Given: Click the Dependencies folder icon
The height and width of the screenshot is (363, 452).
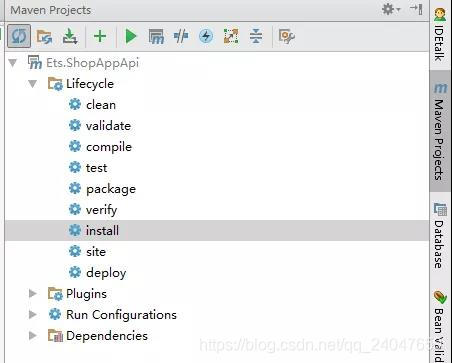Looking at the screenshot, I should click(x=55, y=336).
